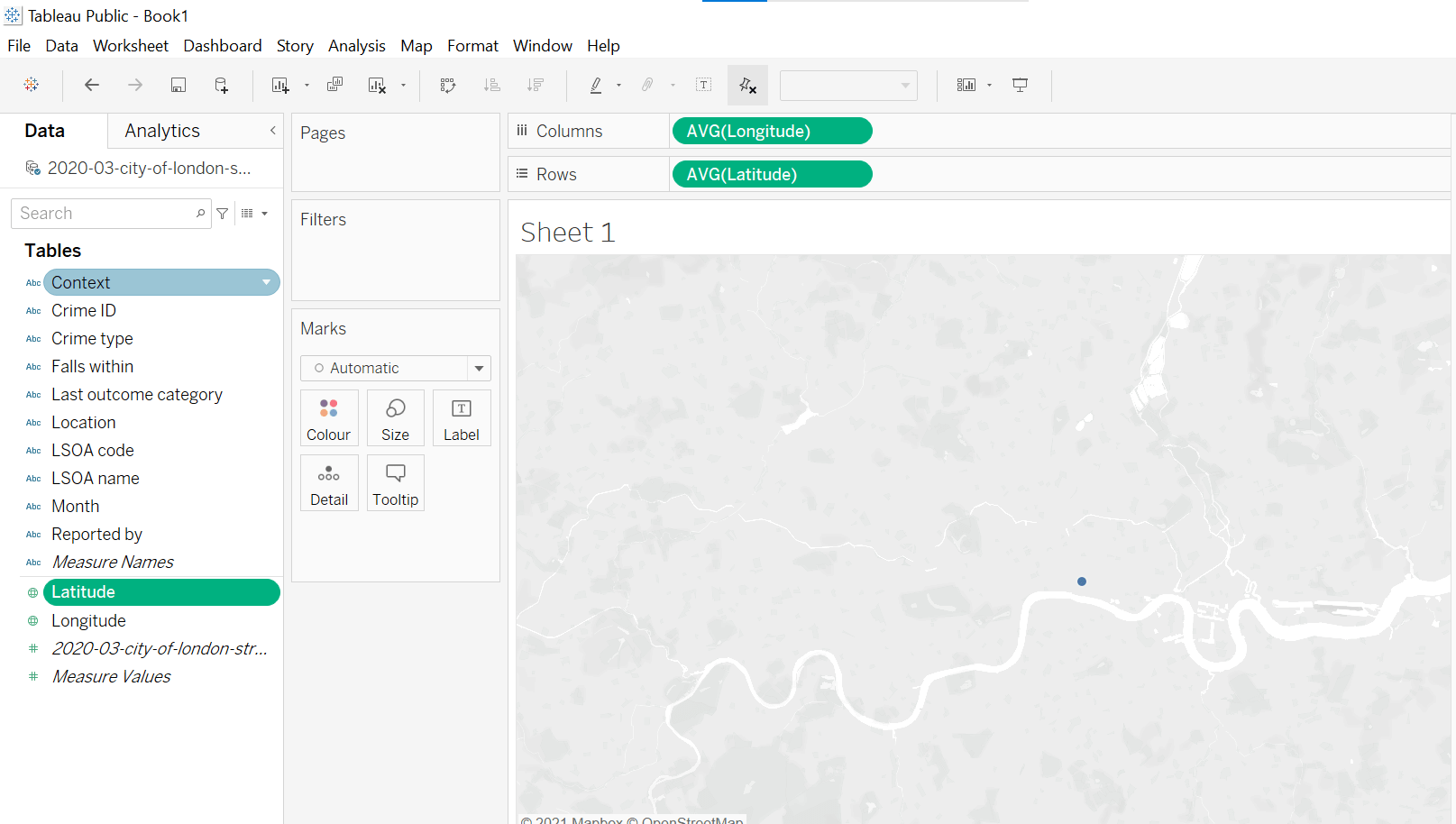Clear the sheet using toolbar icon
1456x824 pixels.
point(377,85)
